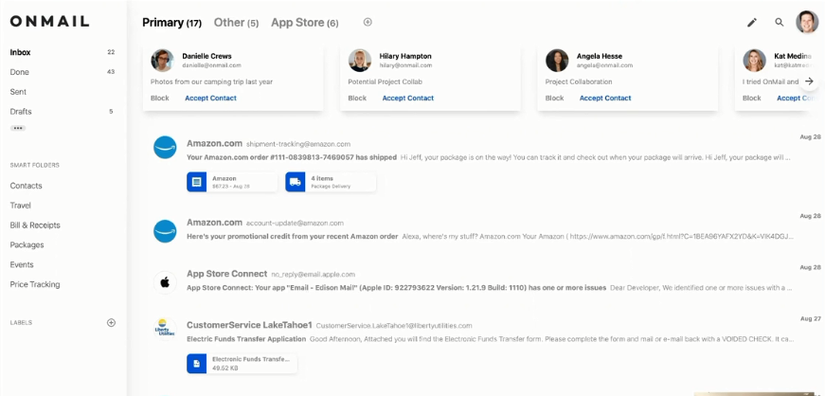The image size is (825, 396).
Task: Click Amazon logo on account-update email
Action: pos(165,231)
